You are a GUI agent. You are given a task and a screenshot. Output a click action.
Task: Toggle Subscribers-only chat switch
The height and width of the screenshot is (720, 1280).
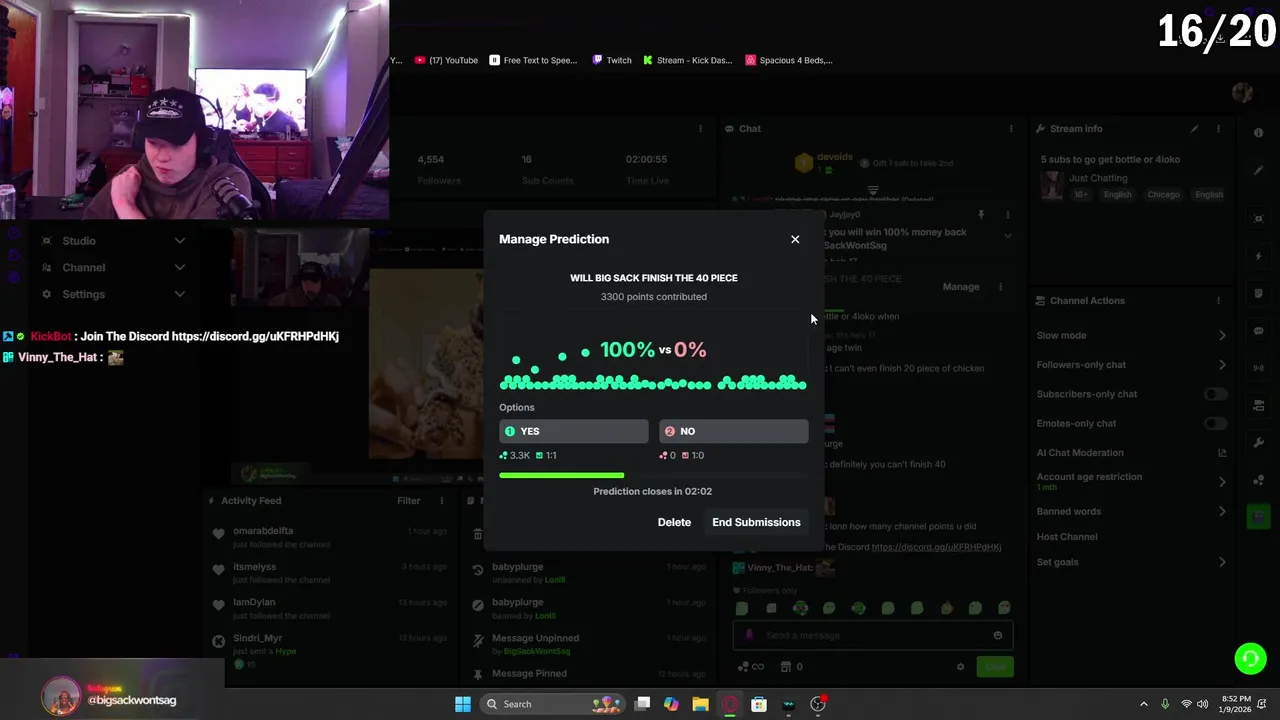coord(1215,394)
